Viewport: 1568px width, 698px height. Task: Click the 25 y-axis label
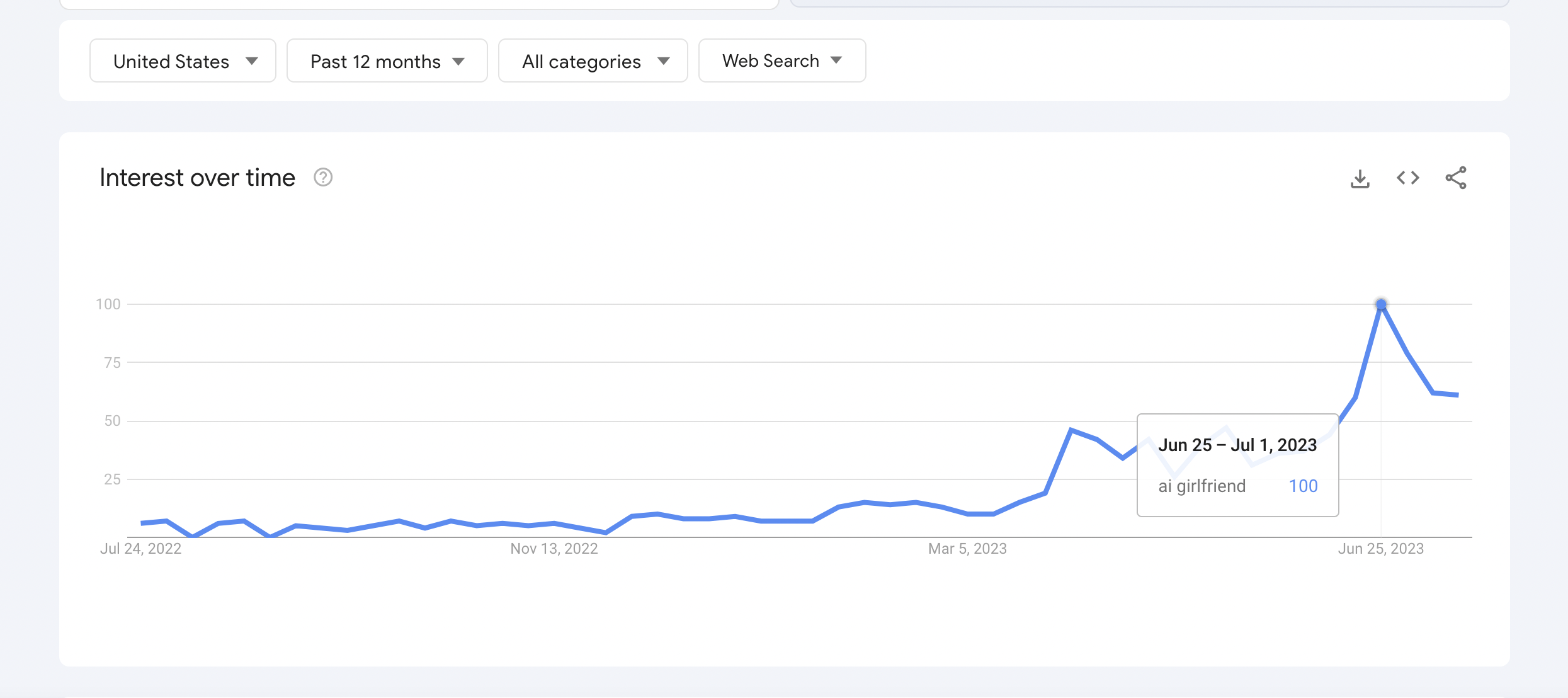coord(112,479)
